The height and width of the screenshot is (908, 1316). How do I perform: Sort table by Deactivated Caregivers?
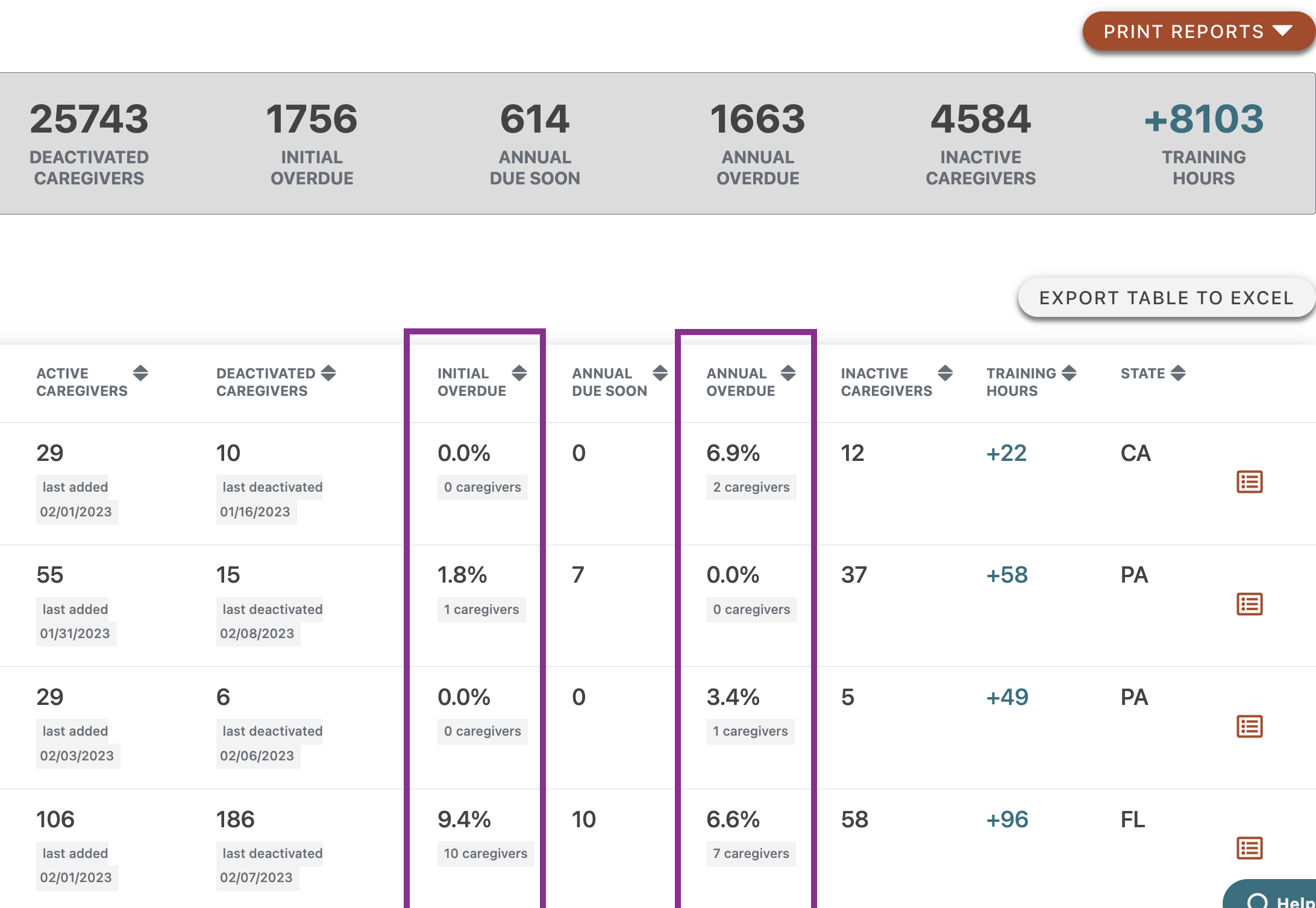click(328, 373)
